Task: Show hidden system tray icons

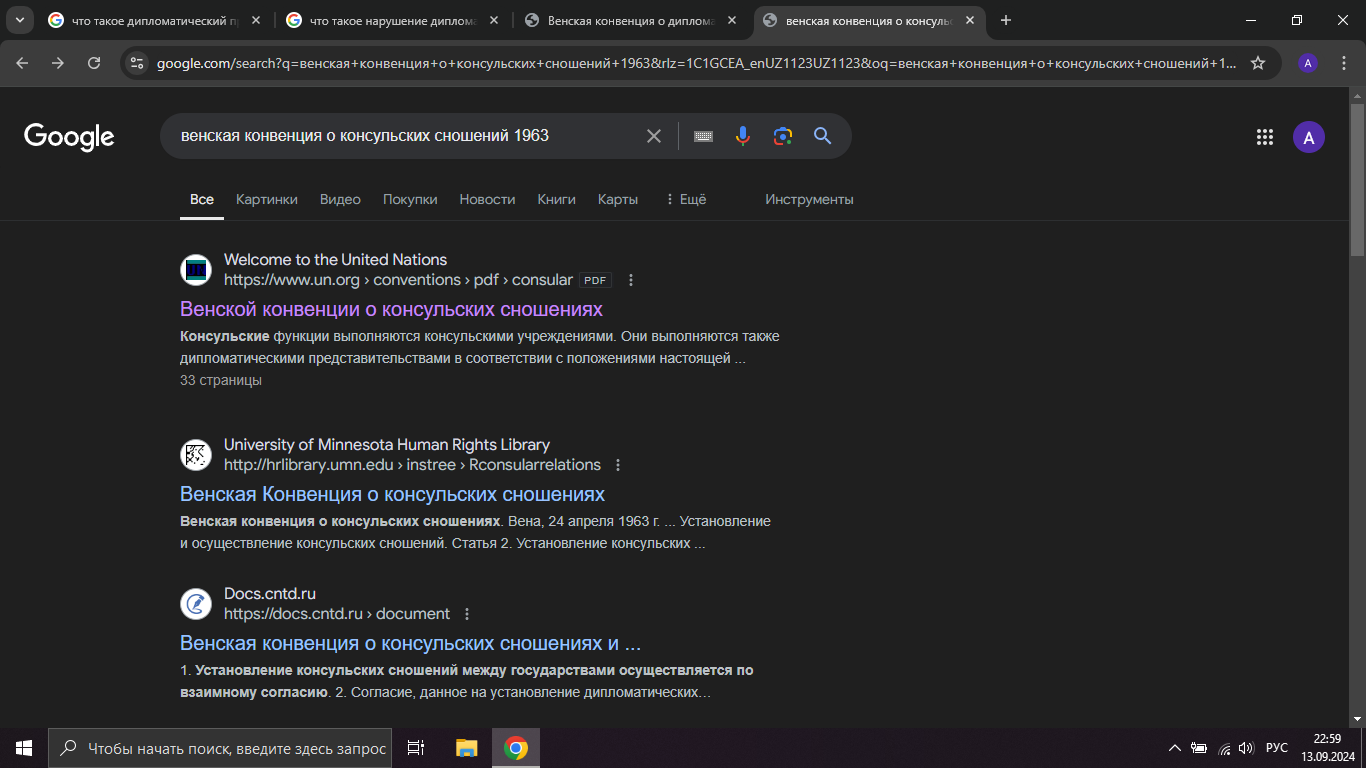Action: (x=1175, y=748)
